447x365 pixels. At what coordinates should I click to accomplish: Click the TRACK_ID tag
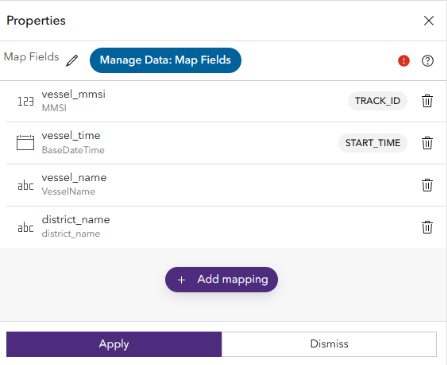pyautogui.click(x=377, y=101)
